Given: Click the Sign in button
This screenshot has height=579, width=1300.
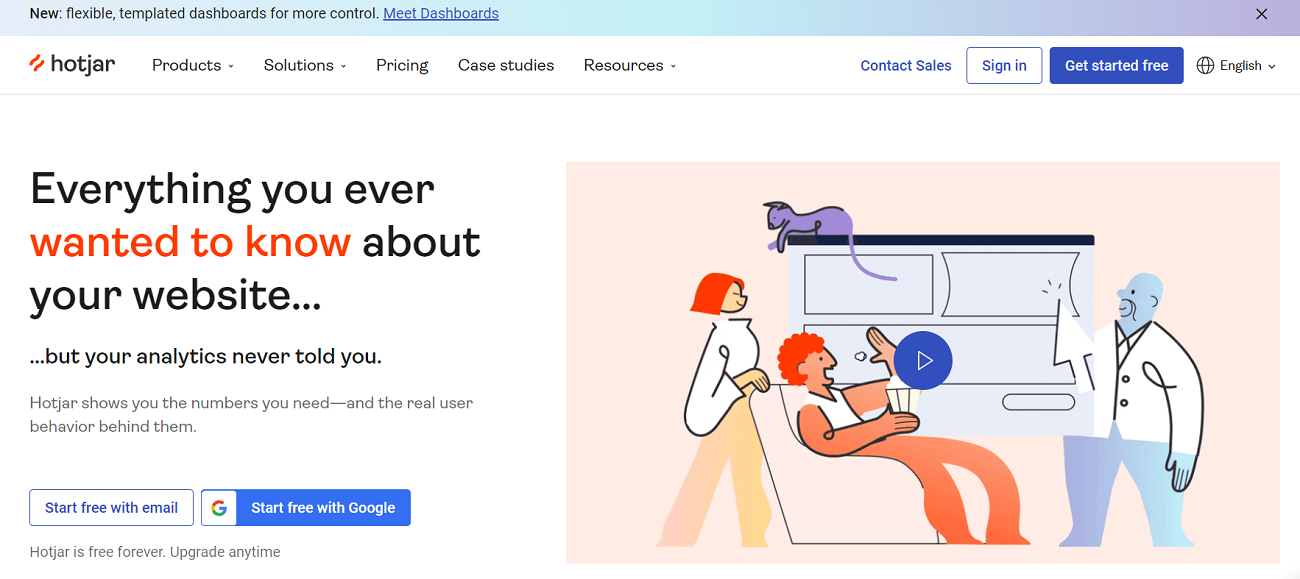Looking at the screenshot, I should click(x=1004, y=65).
